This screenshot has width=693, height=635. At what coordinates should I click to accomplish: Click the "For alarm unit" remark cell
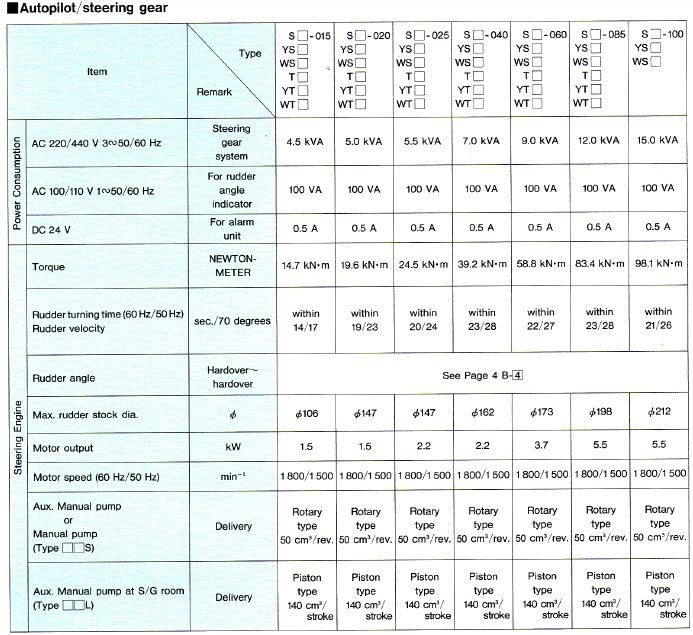click(x=232, y=229)
